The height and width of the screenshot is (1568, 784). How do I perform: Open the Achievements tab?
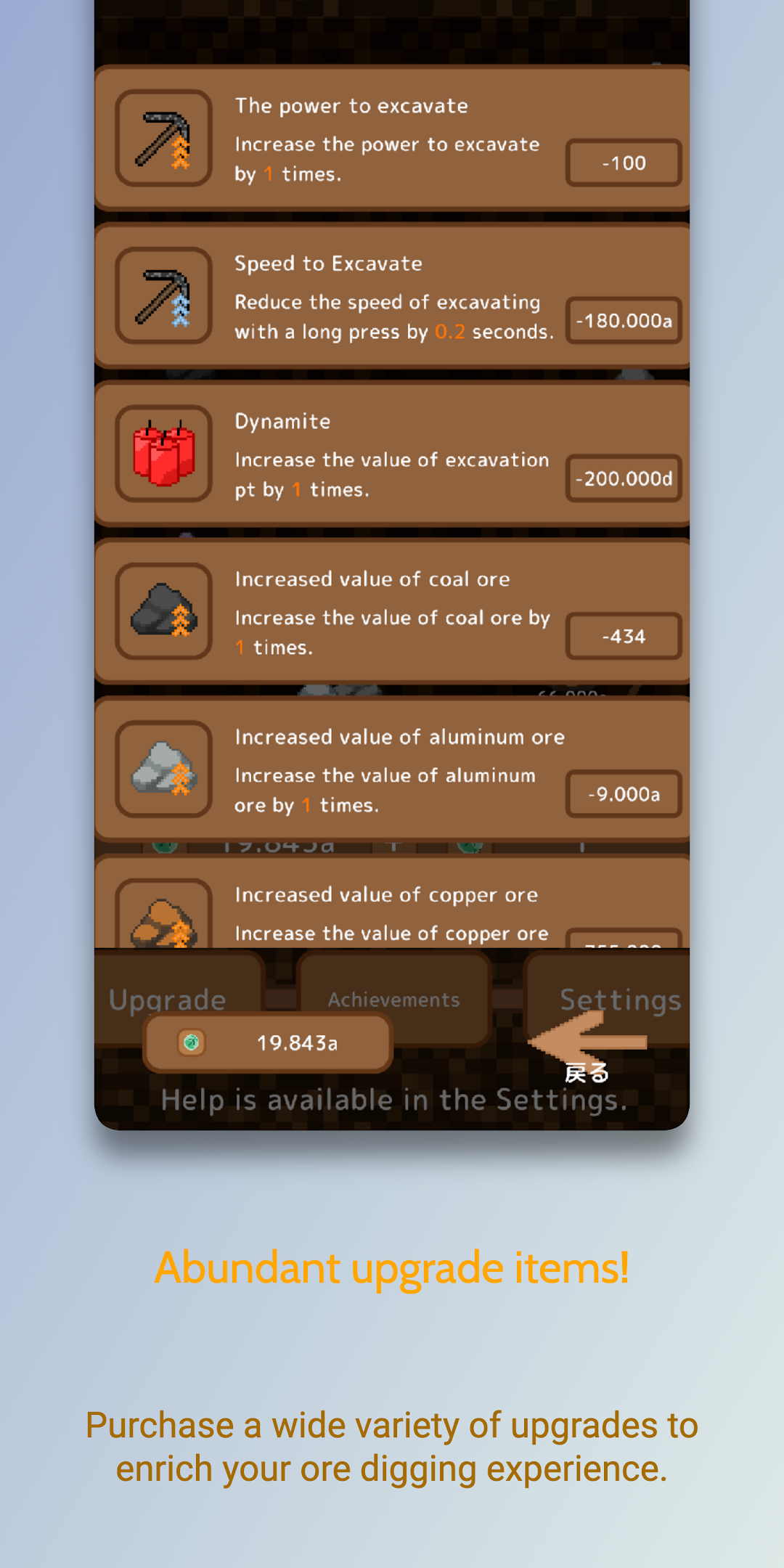point(394,999)
